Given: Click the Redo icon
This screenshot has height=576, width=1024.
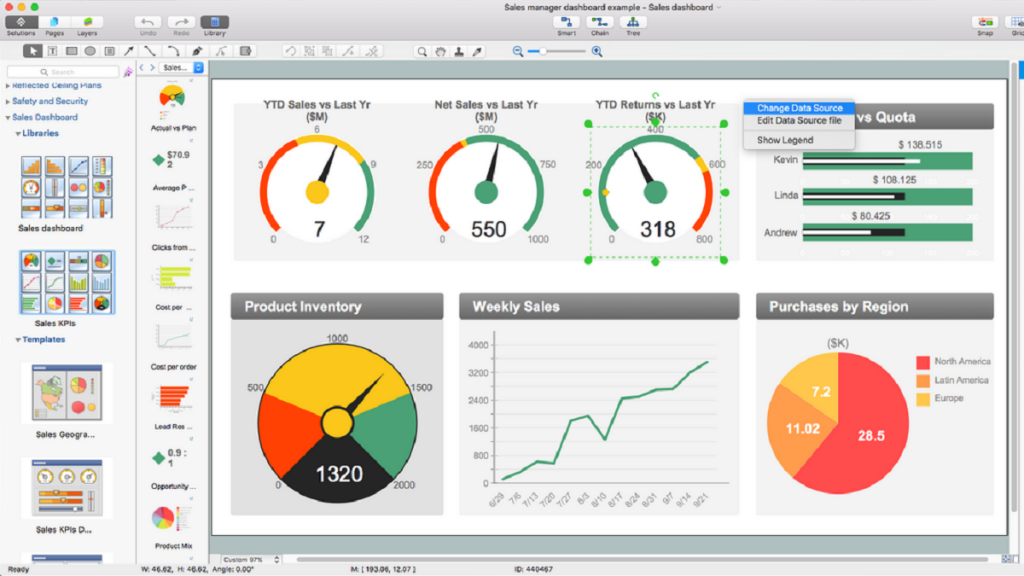Looking at the screenshot, I should pos(179,22).
